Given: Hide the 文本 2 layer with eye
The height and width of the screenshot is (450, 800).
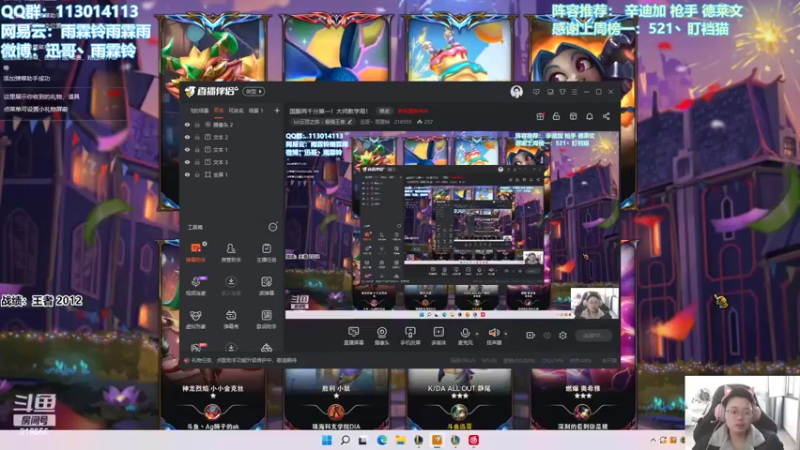Looking at the screenshot, I should tap(187, 137).
